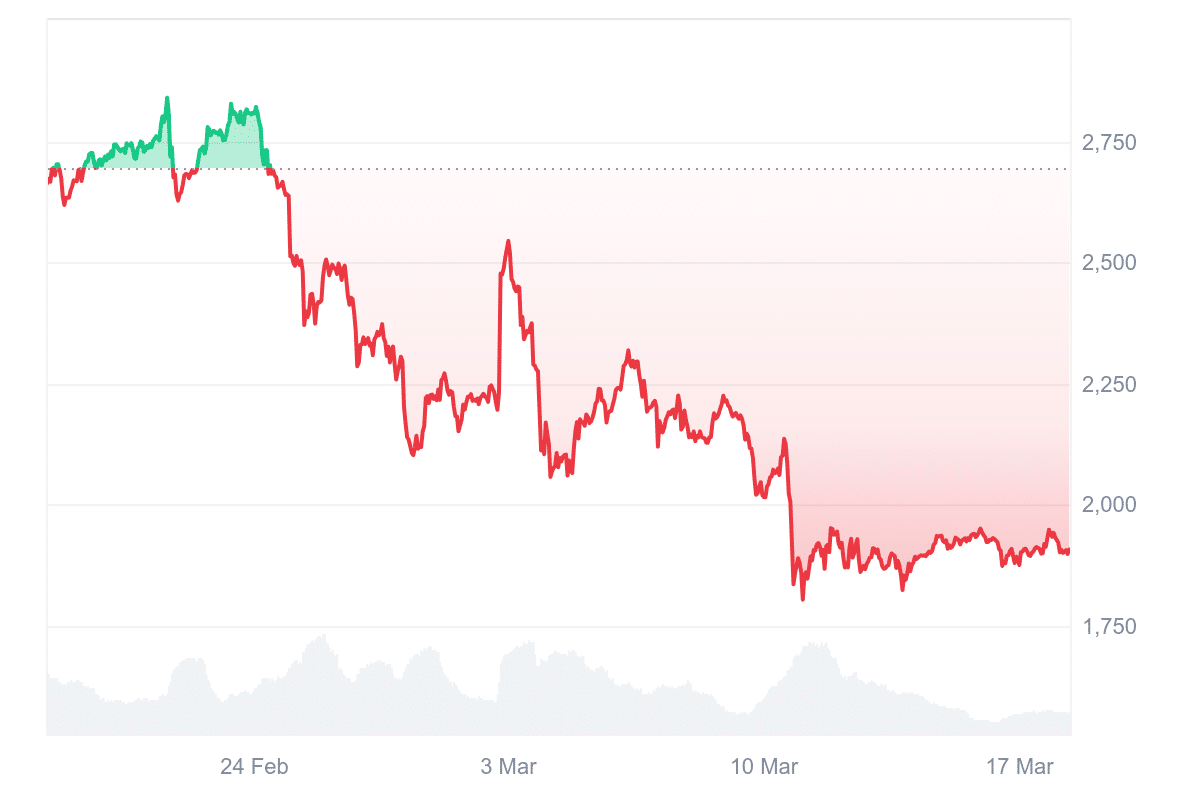Click the right end of the price line
This screenshot has width=1200, height=800.
coord(1068,551)
